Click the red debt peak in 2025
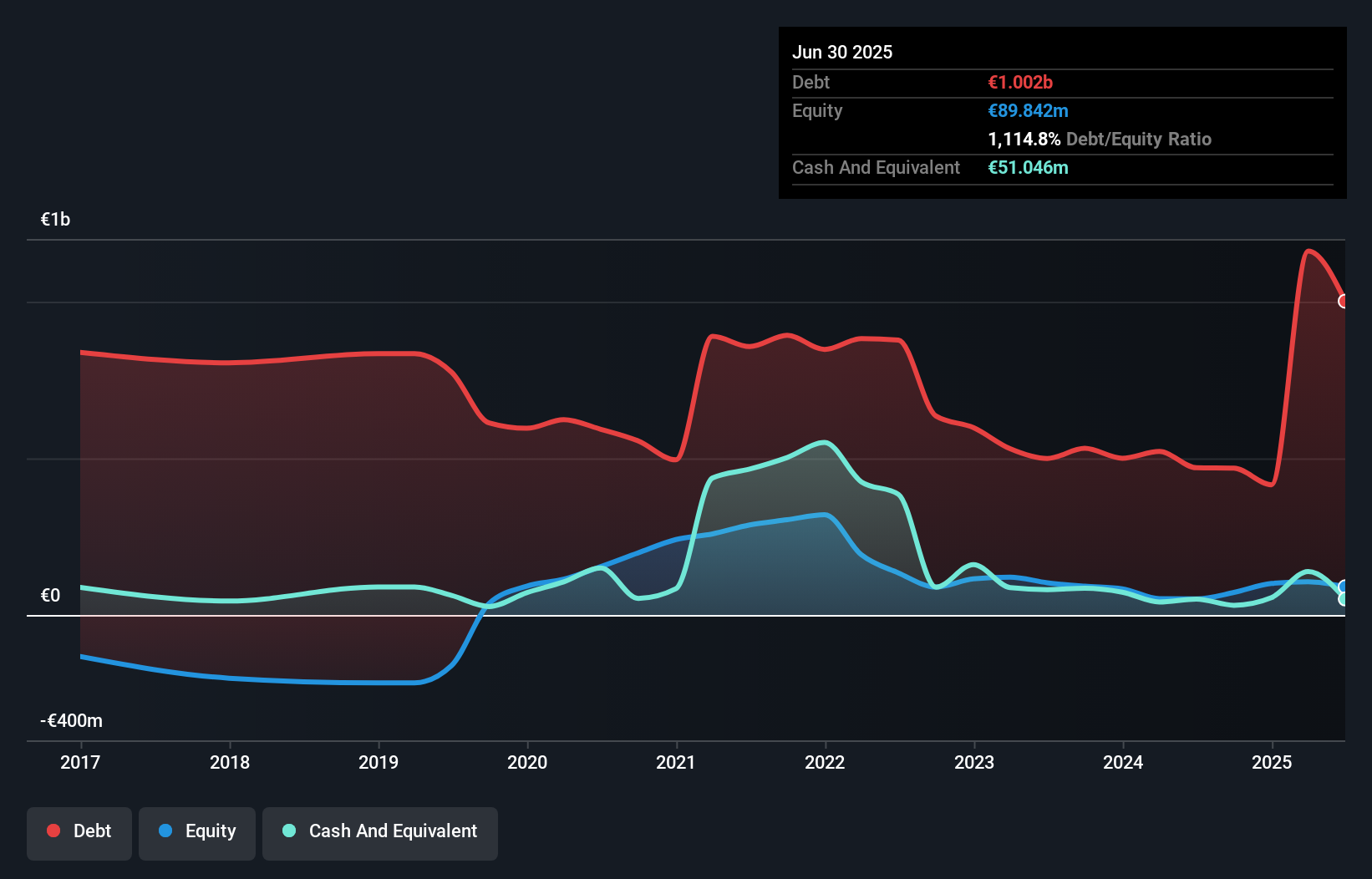1372x879 pixels. 1310,251
